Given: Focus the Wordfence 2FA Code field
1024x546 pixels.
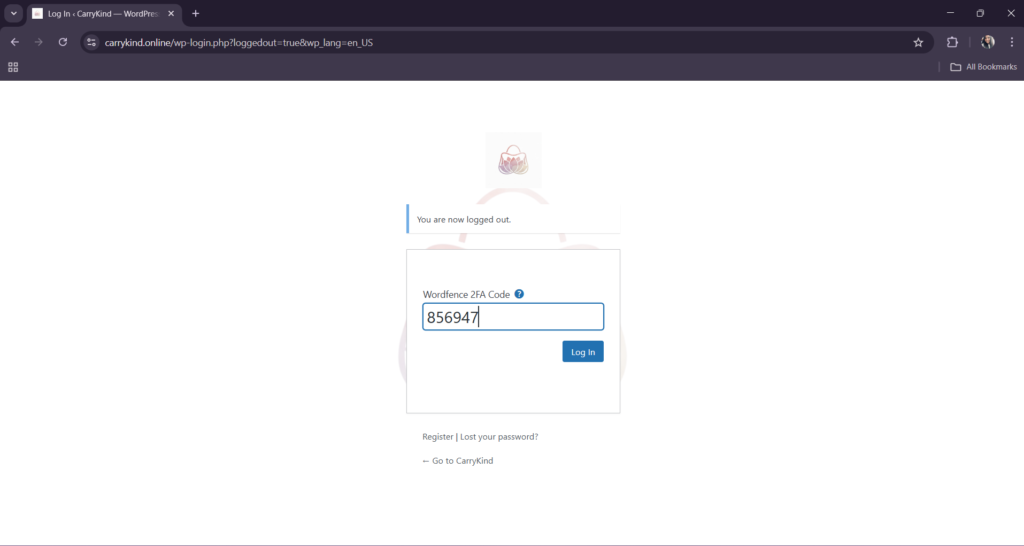Looking at the screenshot, I should click(x=513, y=317).
